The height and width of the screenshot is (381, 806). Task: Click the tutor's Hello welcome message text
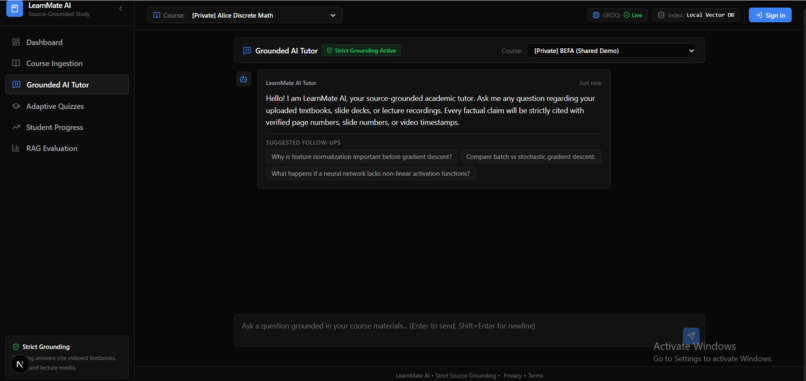430,111
